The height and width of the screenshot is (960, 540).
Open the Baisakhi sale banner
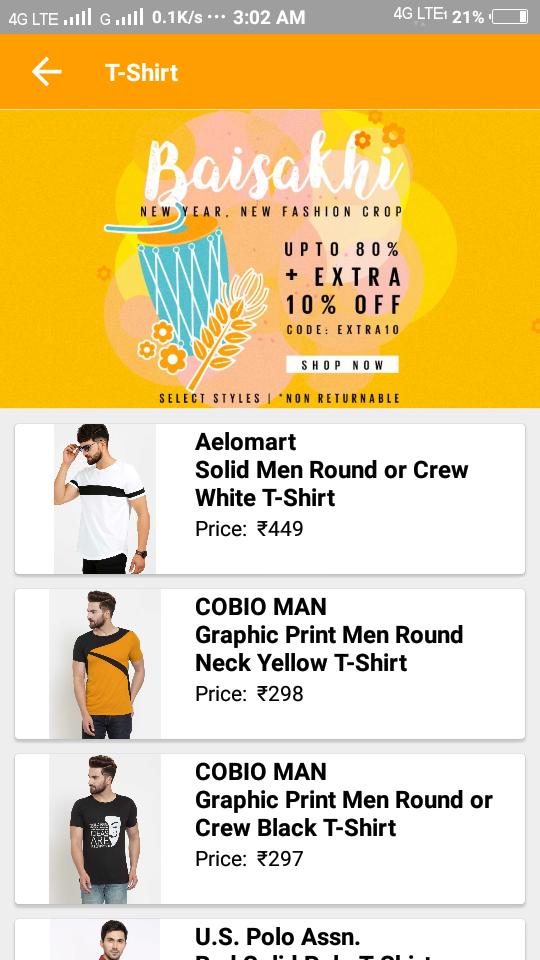[270, 258]
